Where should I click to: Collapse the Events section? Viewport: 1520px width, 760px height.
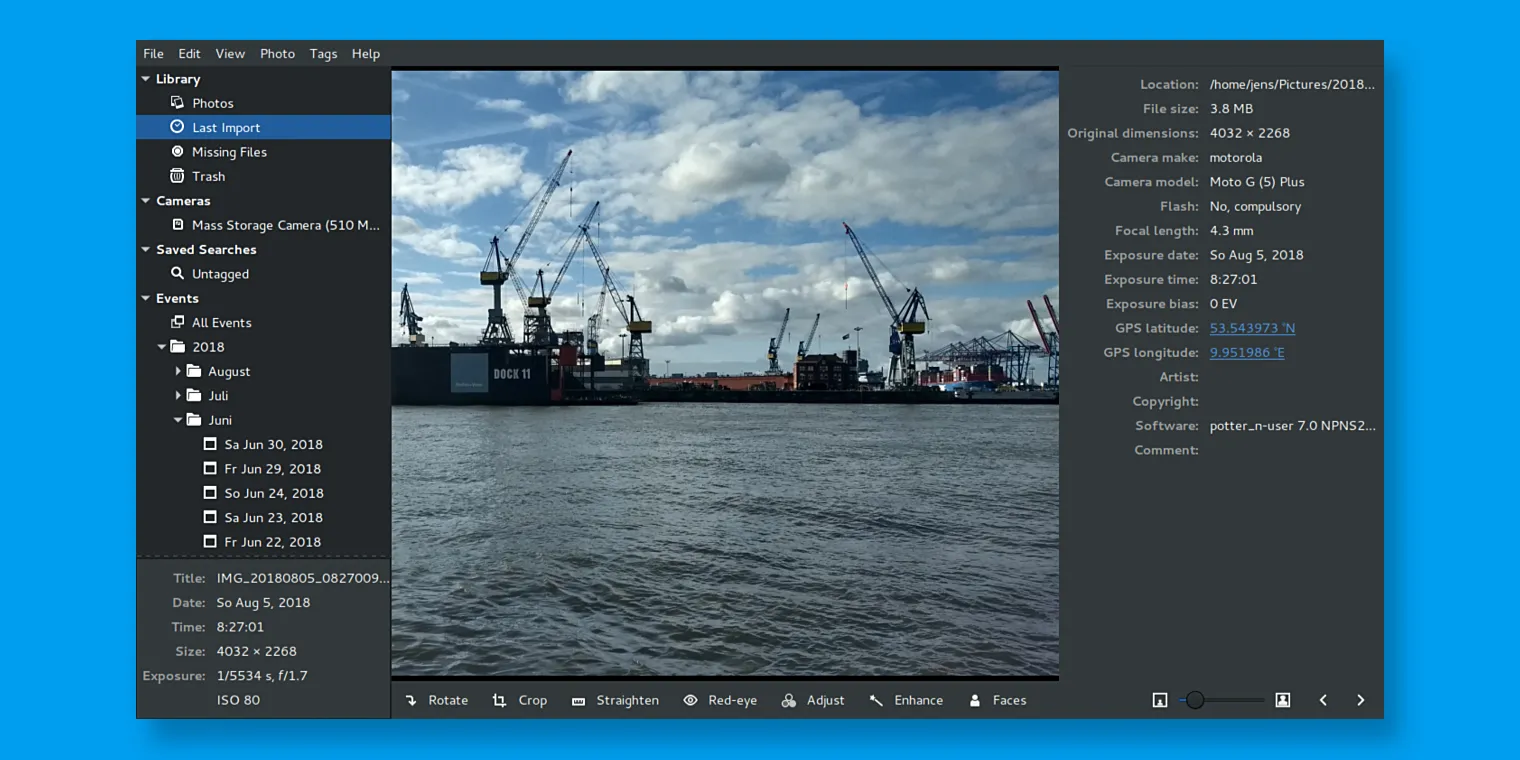click(145, 297)
